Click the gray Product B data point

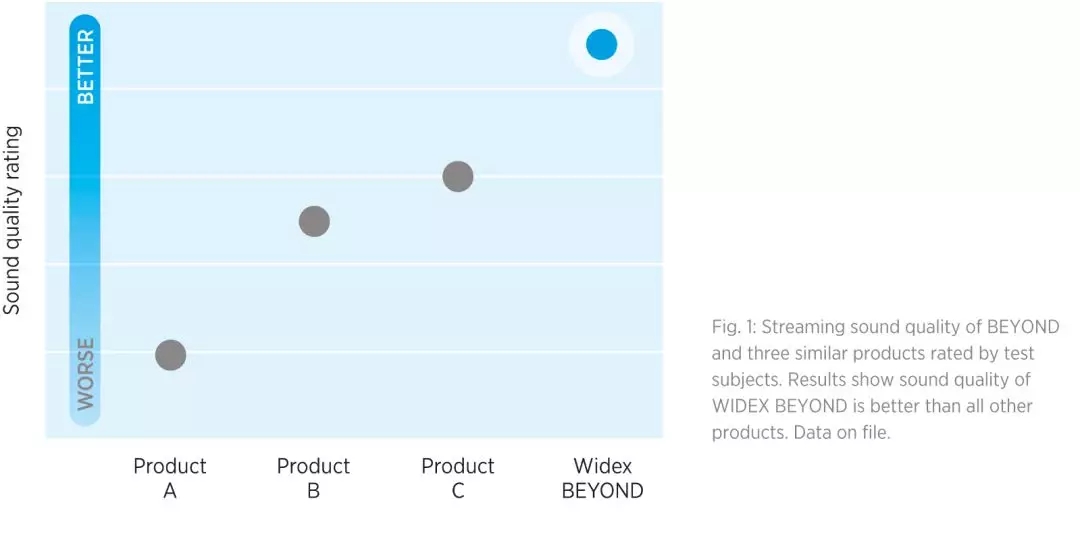tap(314, 221)
